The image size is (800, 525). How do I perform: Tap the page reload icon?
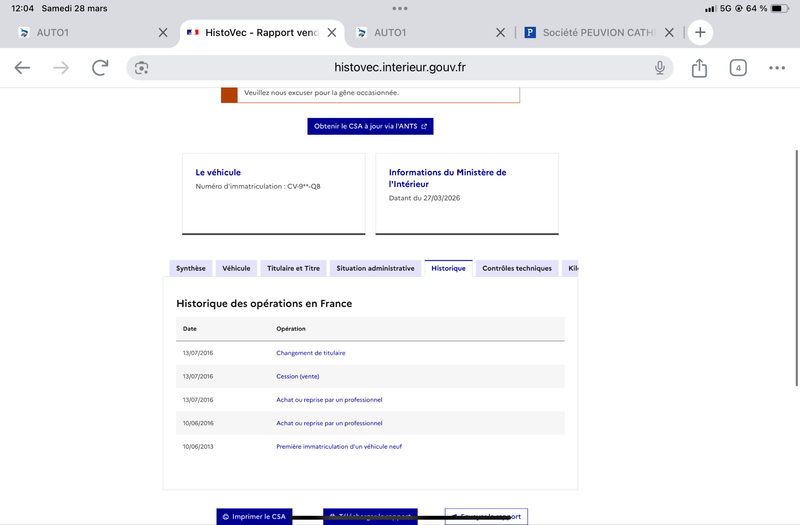coord(100,67)
